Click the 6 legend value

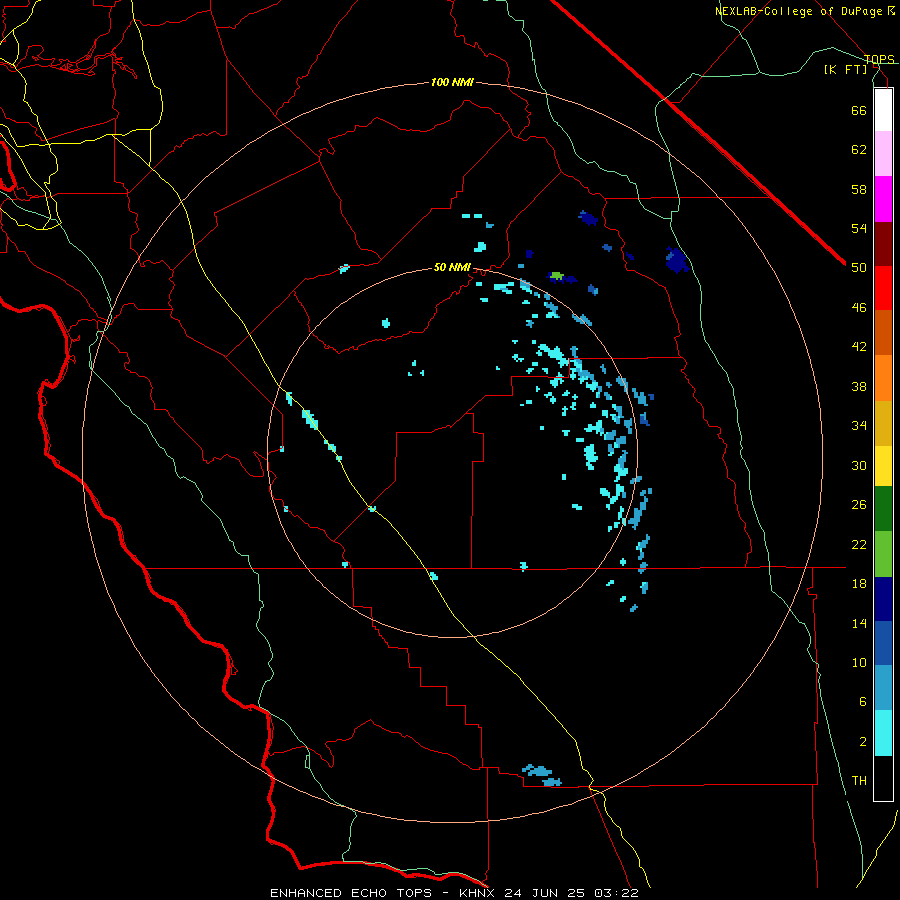point(863,702)
